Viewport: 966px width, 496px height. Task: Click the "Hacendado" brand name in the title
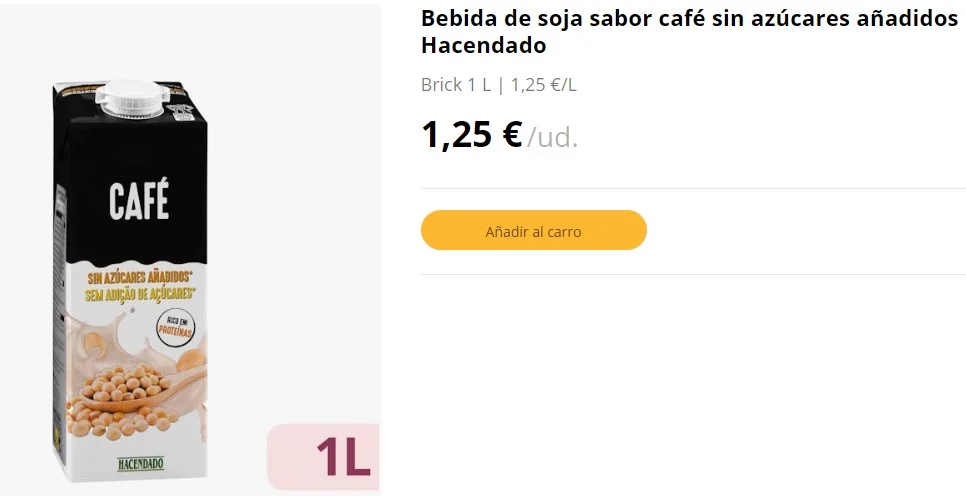click(483, 46)
